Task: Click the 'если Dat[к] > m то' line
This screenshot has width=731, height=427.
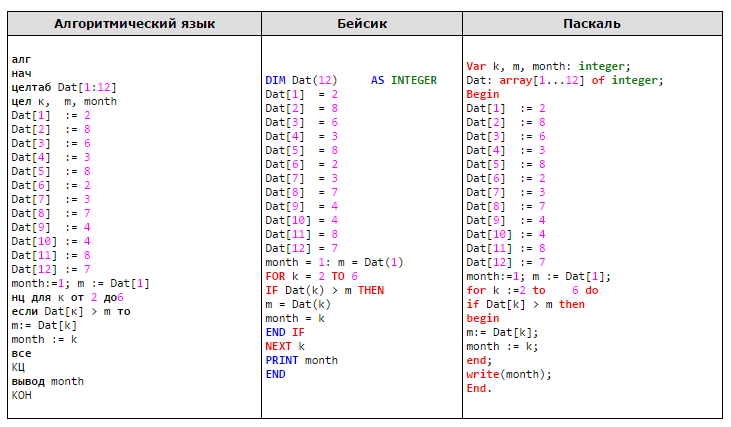Action: (71, 311)
